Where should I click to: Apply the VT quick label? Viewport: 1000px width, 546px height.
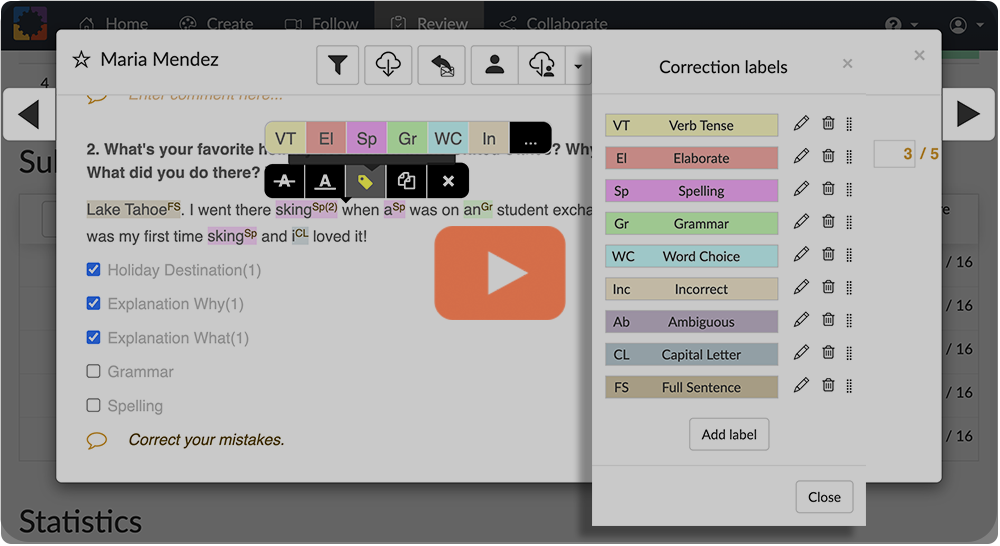[286, 138]
